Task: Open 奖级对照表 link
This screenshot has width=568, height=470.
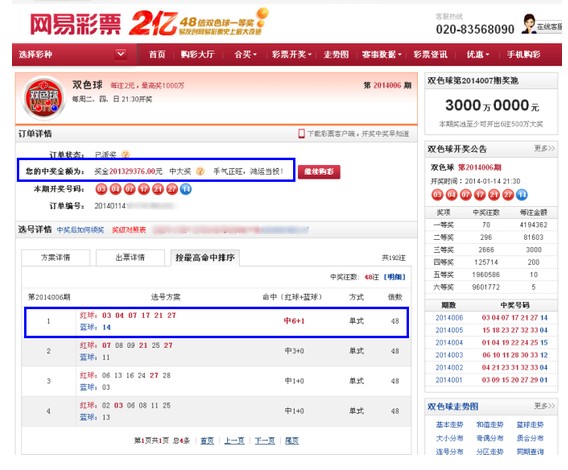Action: click(x=129, y=230)
